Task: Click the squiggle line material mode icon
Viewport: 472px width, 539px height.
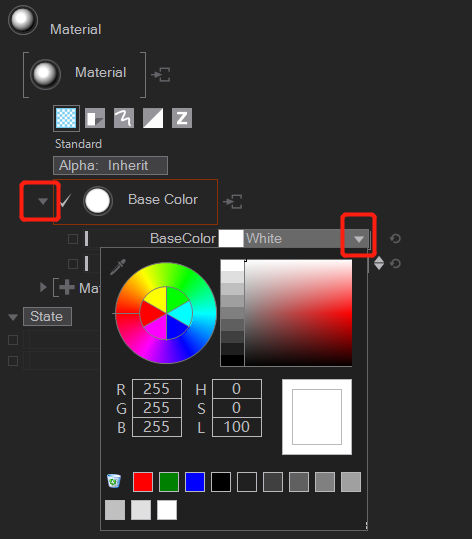Action: coord(124,118)
